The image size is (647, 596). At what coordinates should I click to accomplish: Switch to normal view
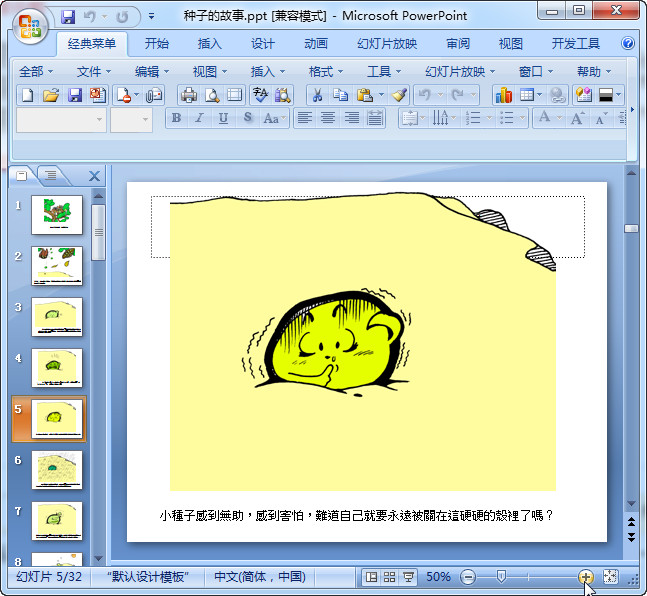point(371,577)
